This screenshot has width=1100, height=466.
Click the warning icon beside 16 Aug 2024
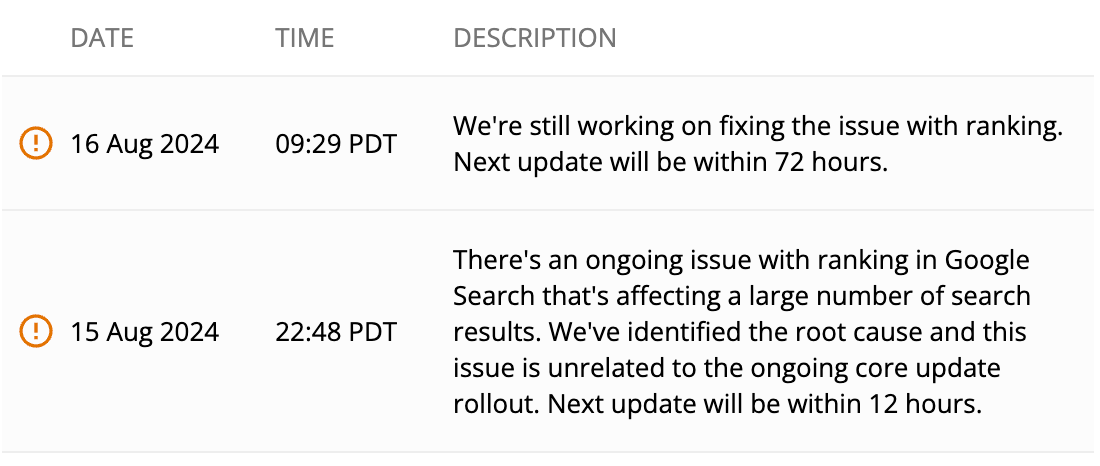[x=35, y=144]
